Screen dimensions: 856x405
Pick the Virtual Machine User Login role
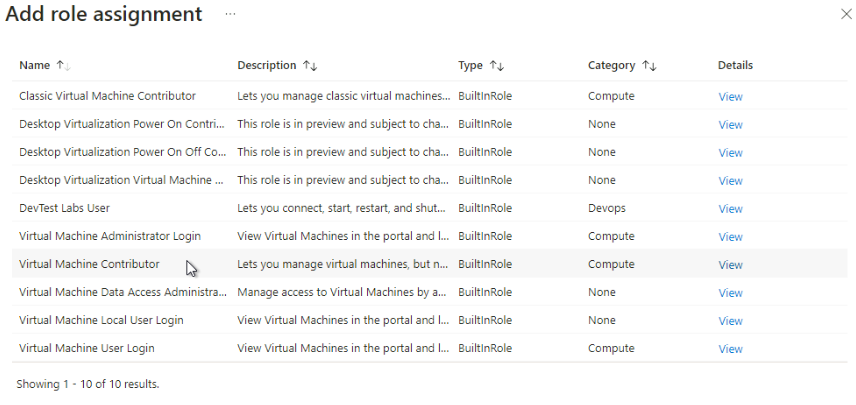point(87,348)
